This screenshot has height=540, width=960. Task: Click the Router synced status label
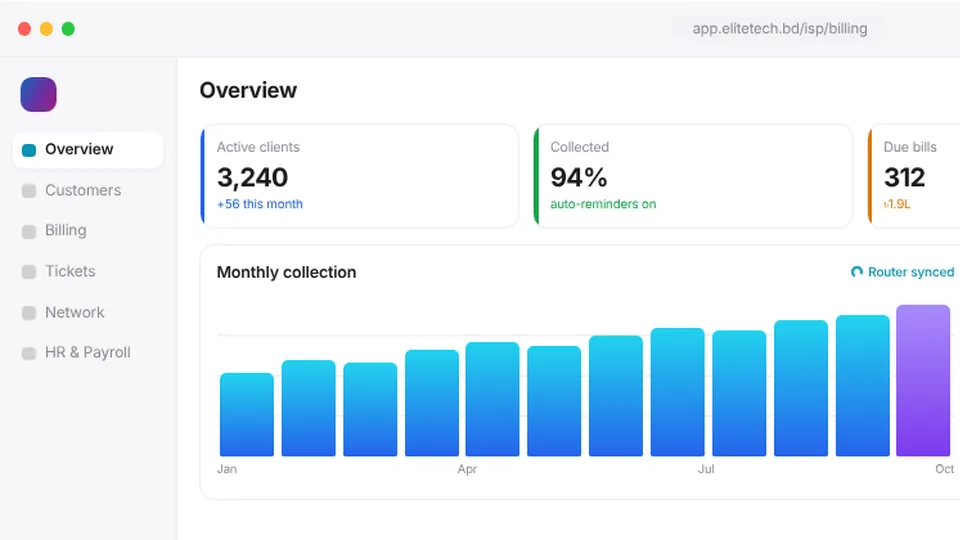pyautogui.click(x=911, y=272)
